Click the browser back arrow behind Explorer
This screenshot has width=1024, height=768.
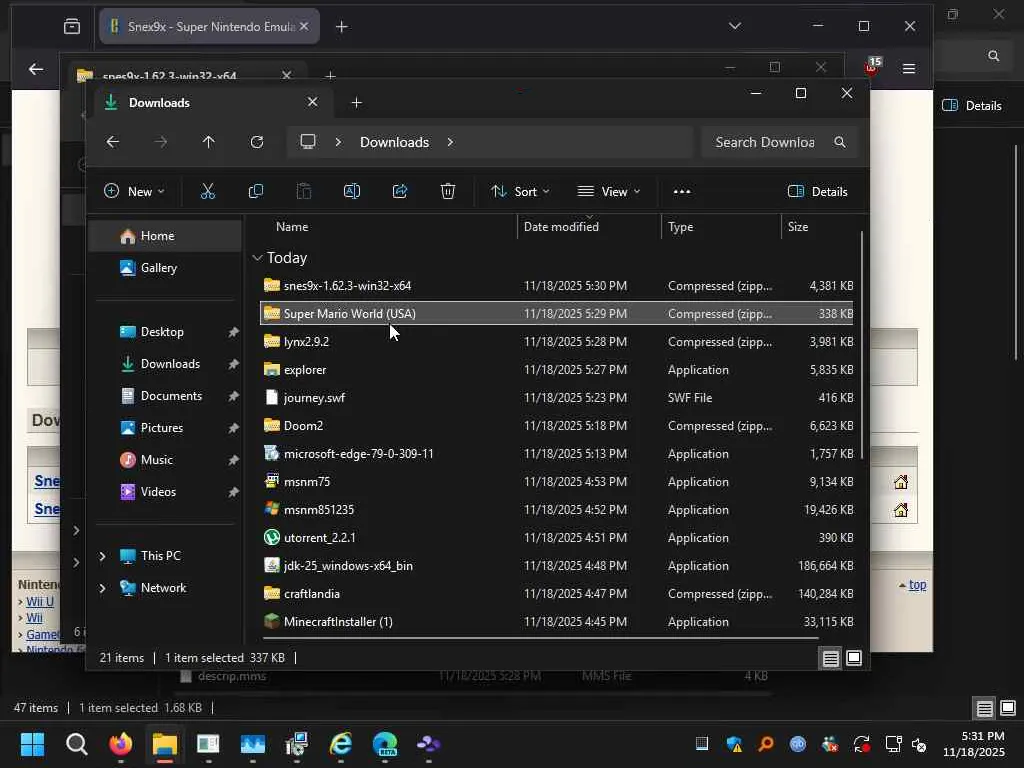click(36, 69)
